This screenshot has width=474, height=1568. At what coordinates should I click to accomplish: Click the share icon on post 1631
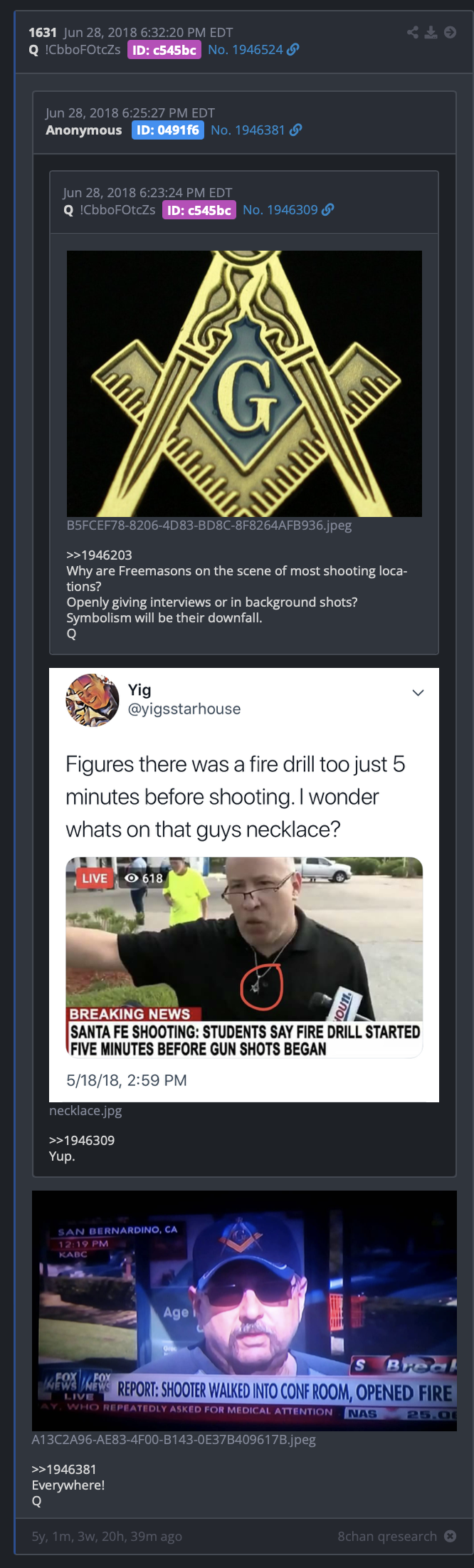tap(412, 32)
